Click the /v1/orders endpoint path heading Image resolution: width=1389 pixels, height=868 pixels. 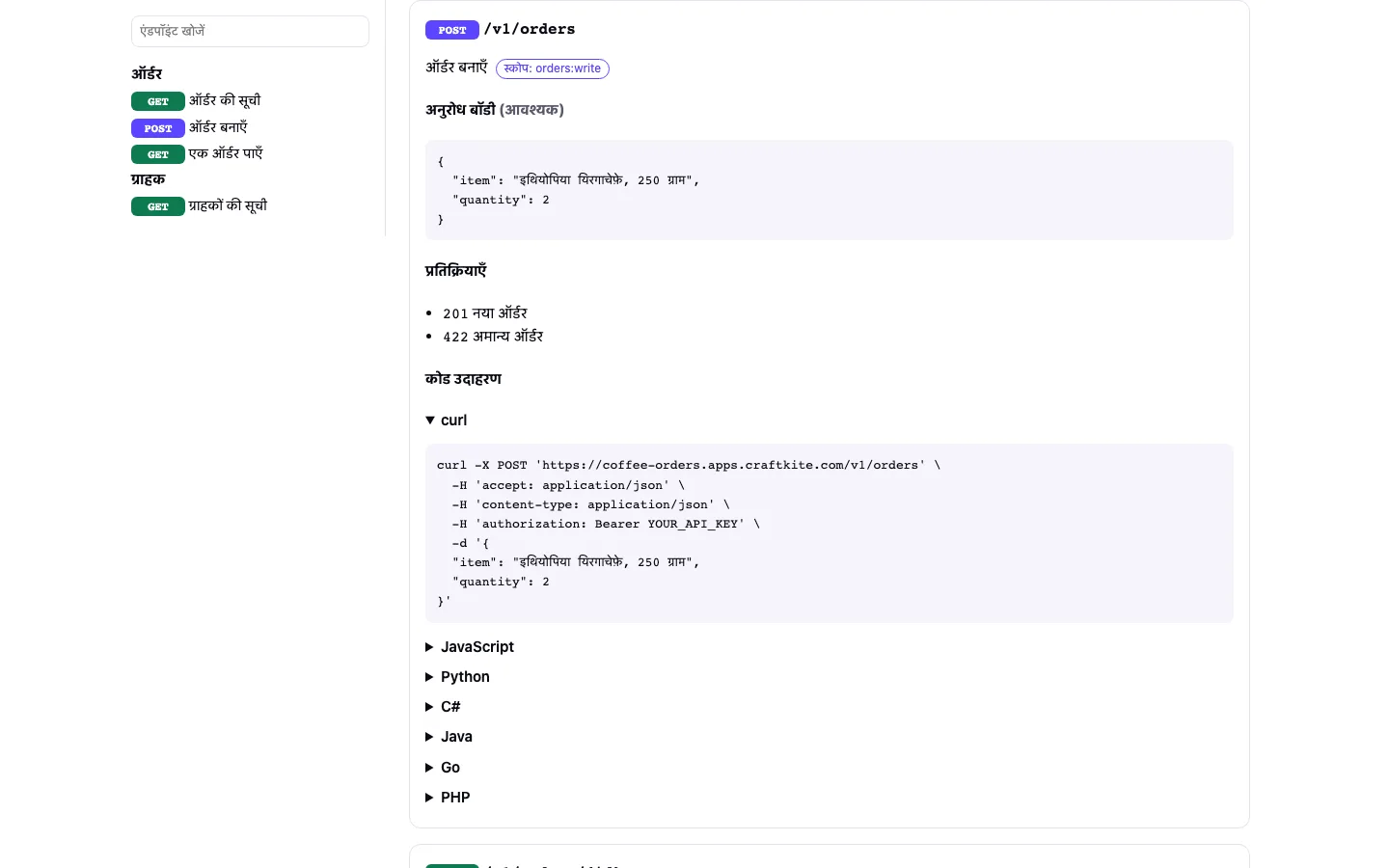point(530,29)
